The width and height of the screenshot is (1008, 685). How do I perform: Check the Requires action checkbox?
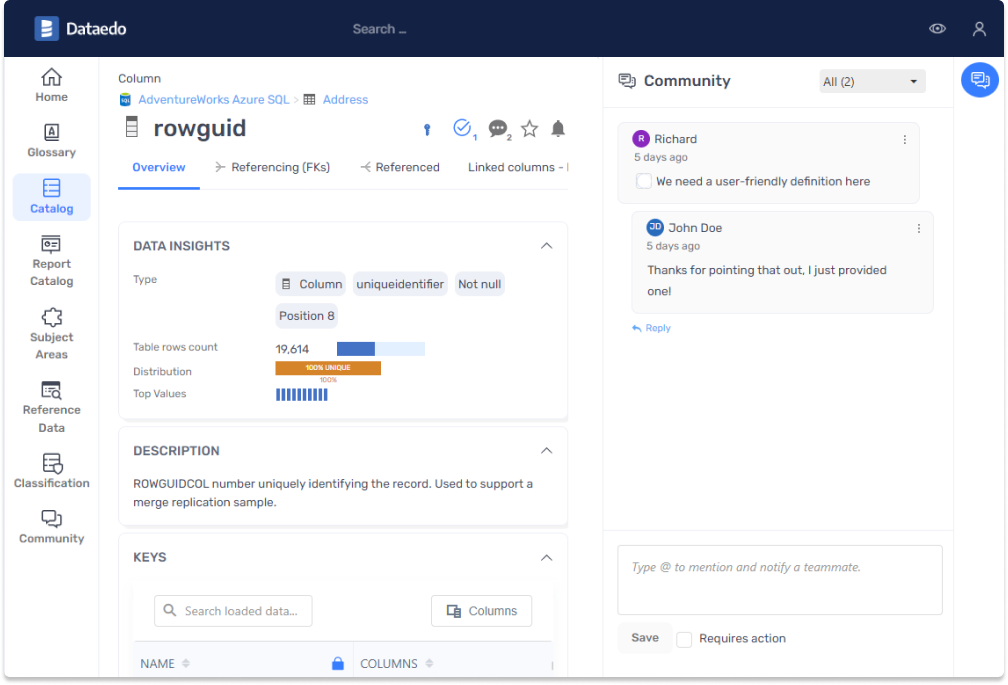click(684, 638)
